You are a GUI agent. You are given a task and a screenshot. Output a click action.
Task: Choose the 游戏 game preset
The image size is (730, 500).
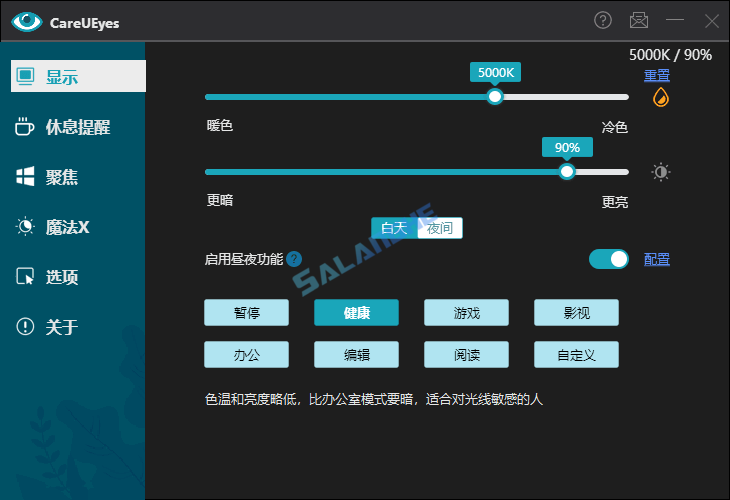tap(466, 312)
